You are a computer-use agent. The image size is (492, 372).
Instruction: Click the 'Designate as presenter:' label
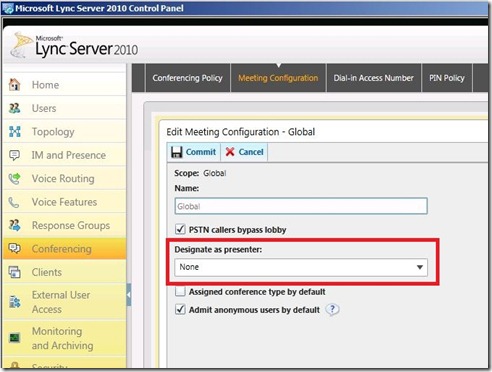click(218, 250)
